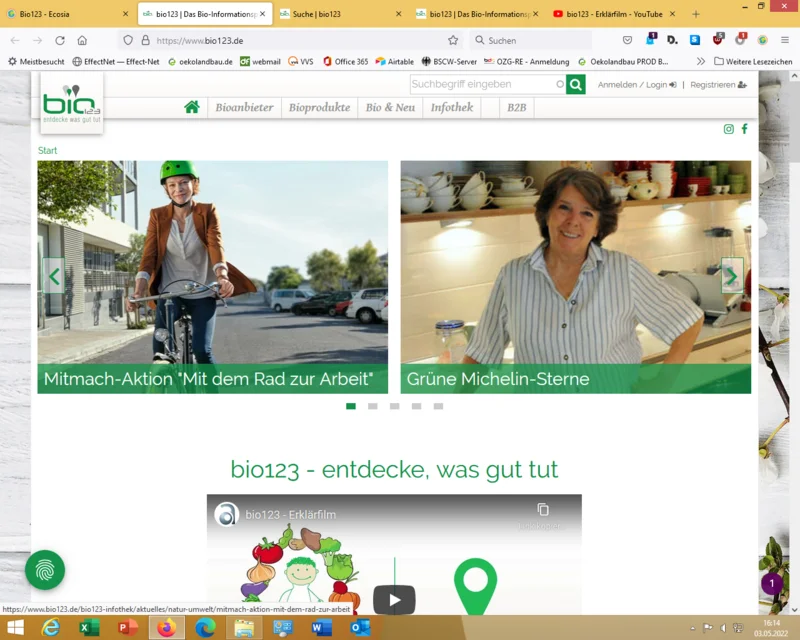The width and height of the screenshot is (800, 640).
Task: Expand hidden bookmarks with double chevron
Action: pyautogui.click(x=701, y=61)
